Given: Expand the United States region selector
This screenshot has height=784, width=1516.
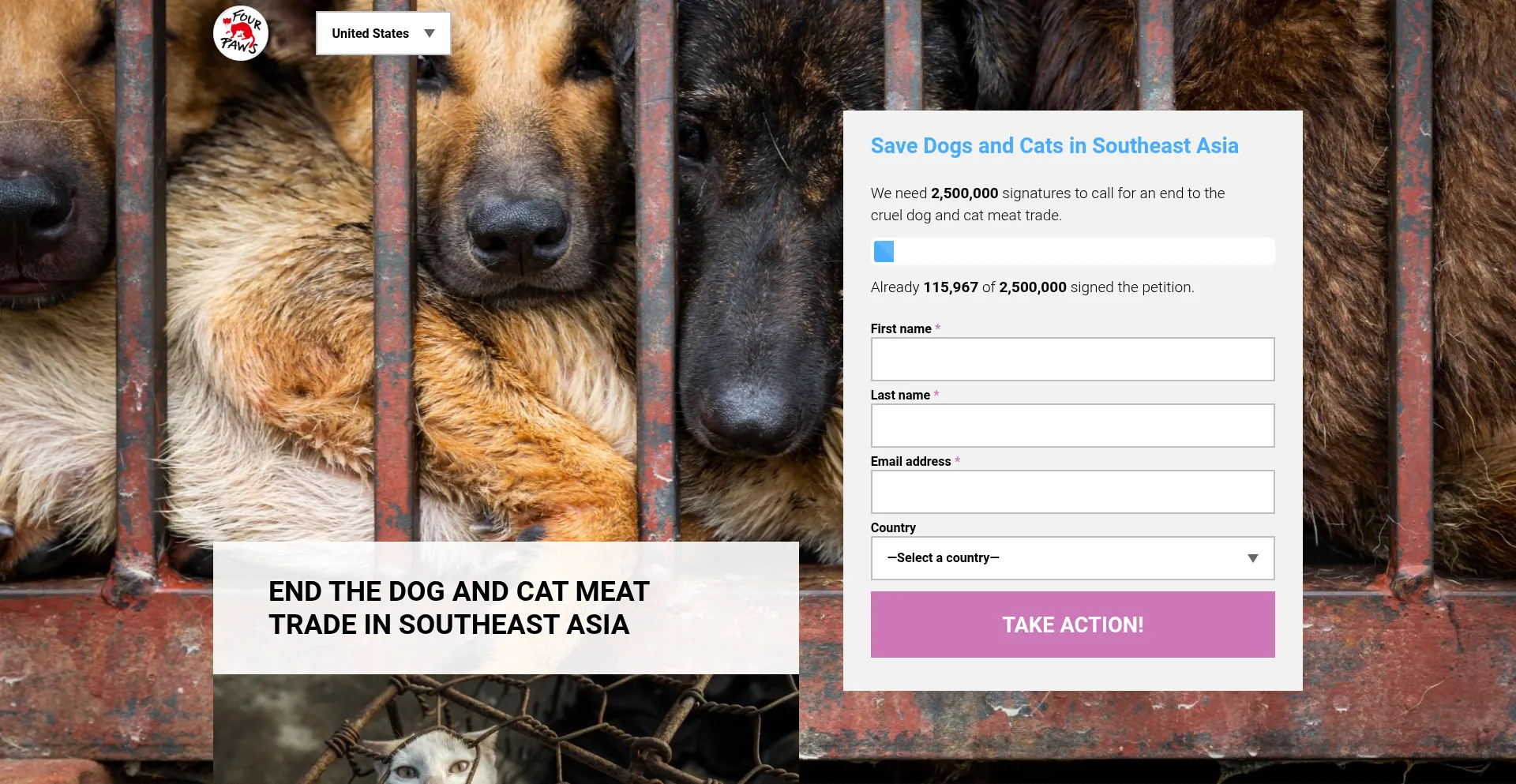Looking at the screenshot, I should (384, 33).
